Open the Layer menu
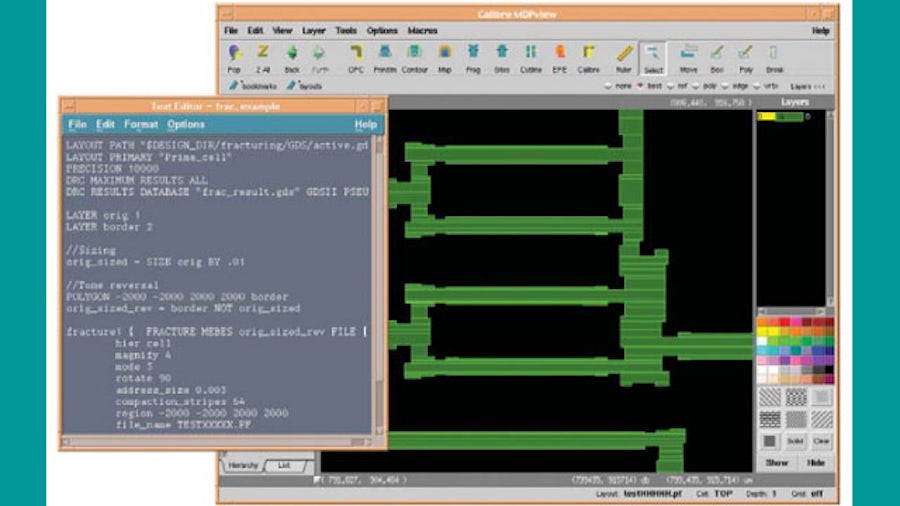This screenshot has height=506, width=900. pyautogui.click(x=313, y=30)
